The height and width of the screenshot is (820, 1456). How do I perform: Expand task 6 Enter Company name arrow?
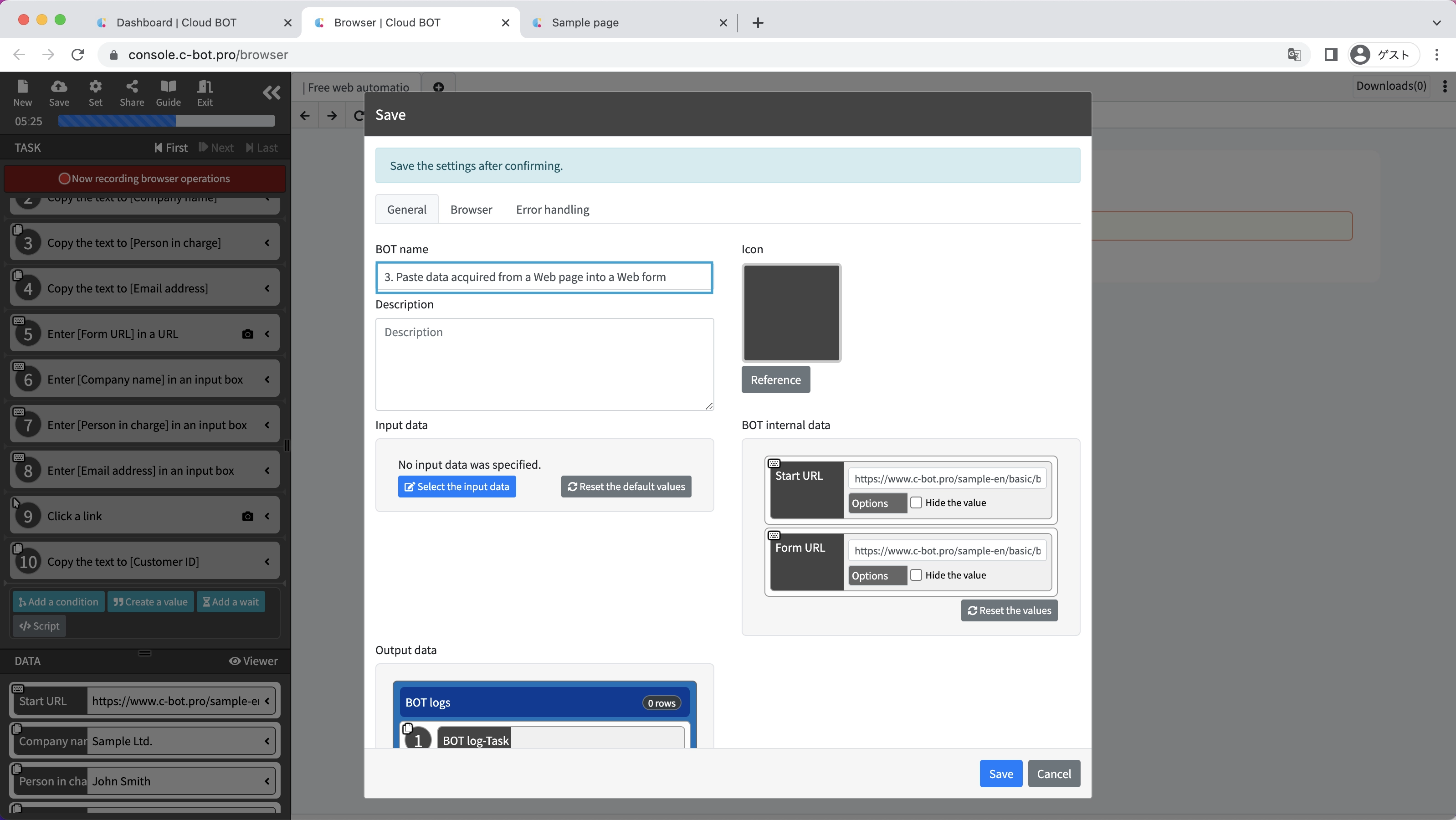point(267,379)
